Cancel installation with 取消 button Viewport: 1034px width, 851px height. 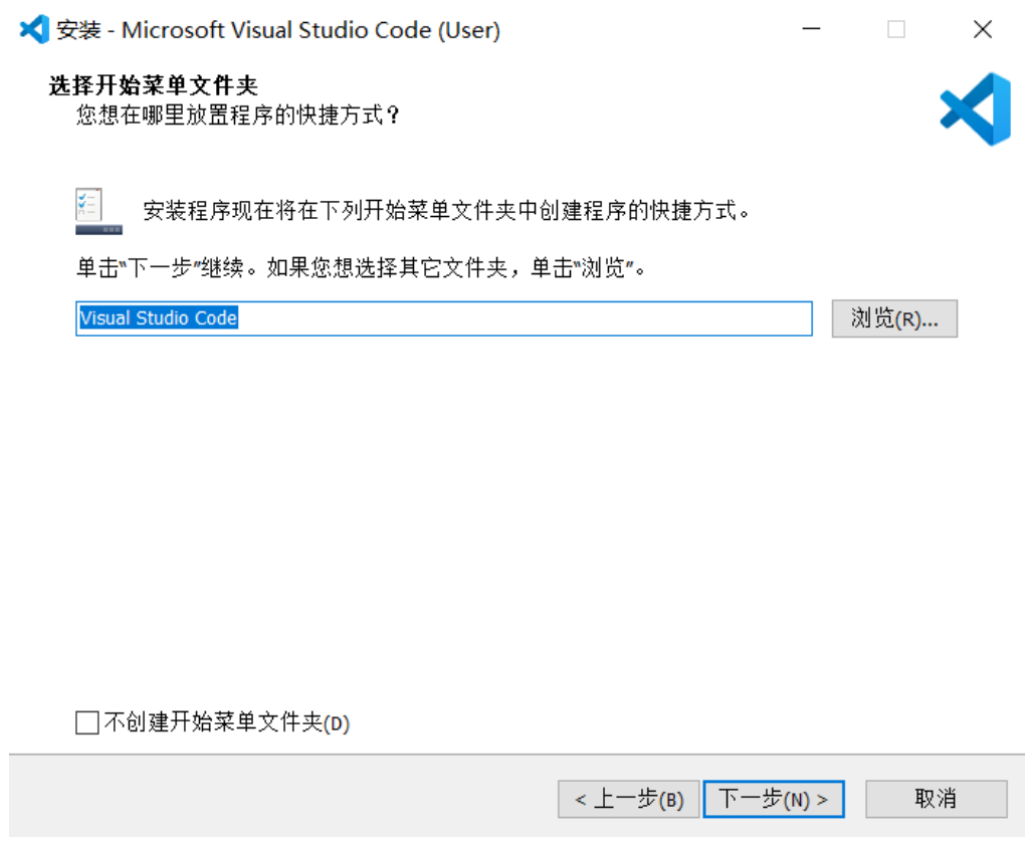click(936, 799)
